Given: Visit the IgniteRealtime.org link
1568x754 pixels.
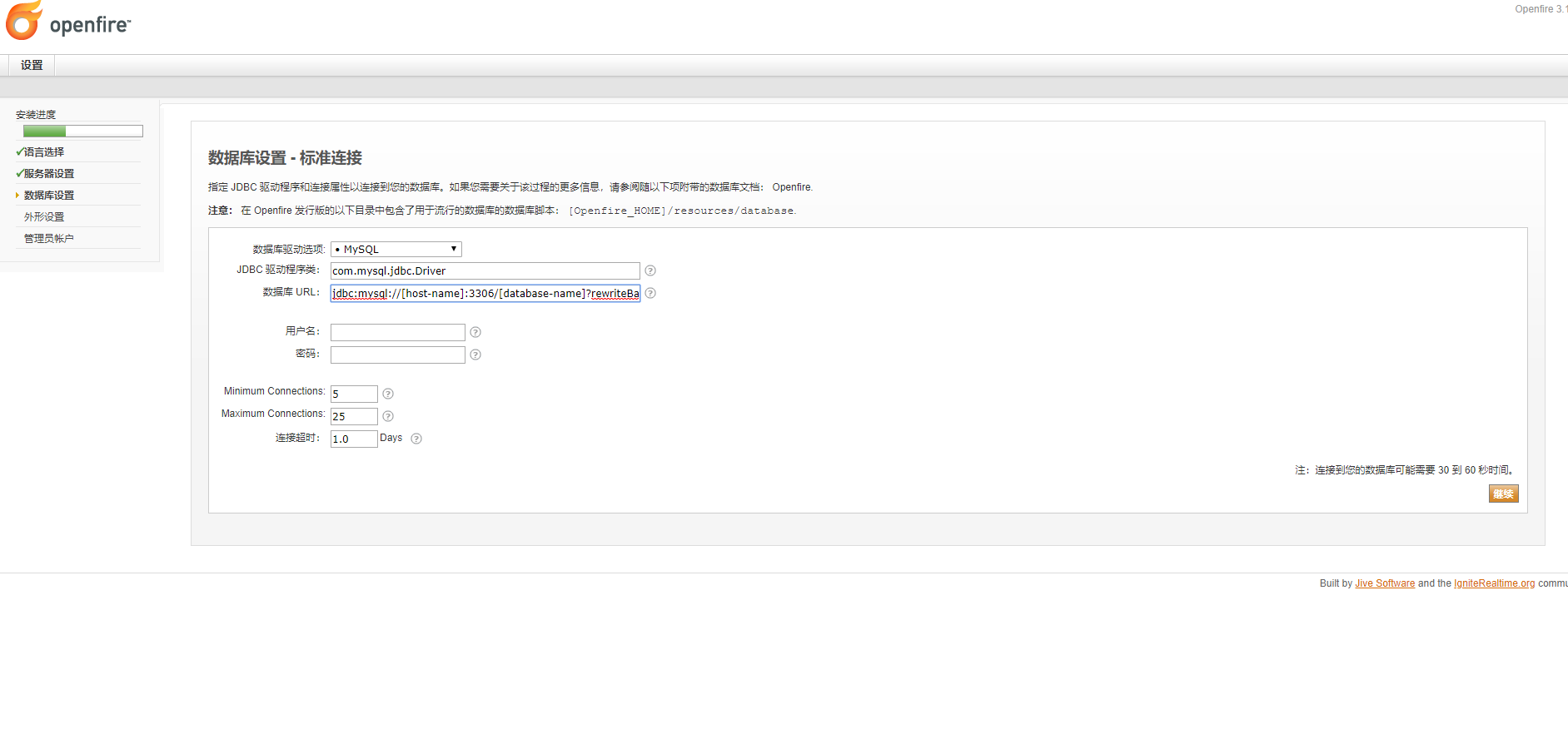Looking at the screenshot, I should [1494, 583].
